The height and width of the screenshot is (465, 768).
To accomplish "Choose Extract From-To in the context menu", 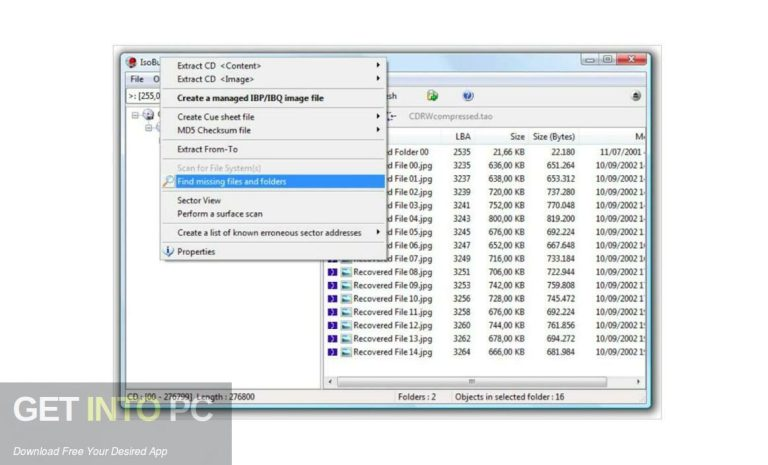I will (207, 149).
